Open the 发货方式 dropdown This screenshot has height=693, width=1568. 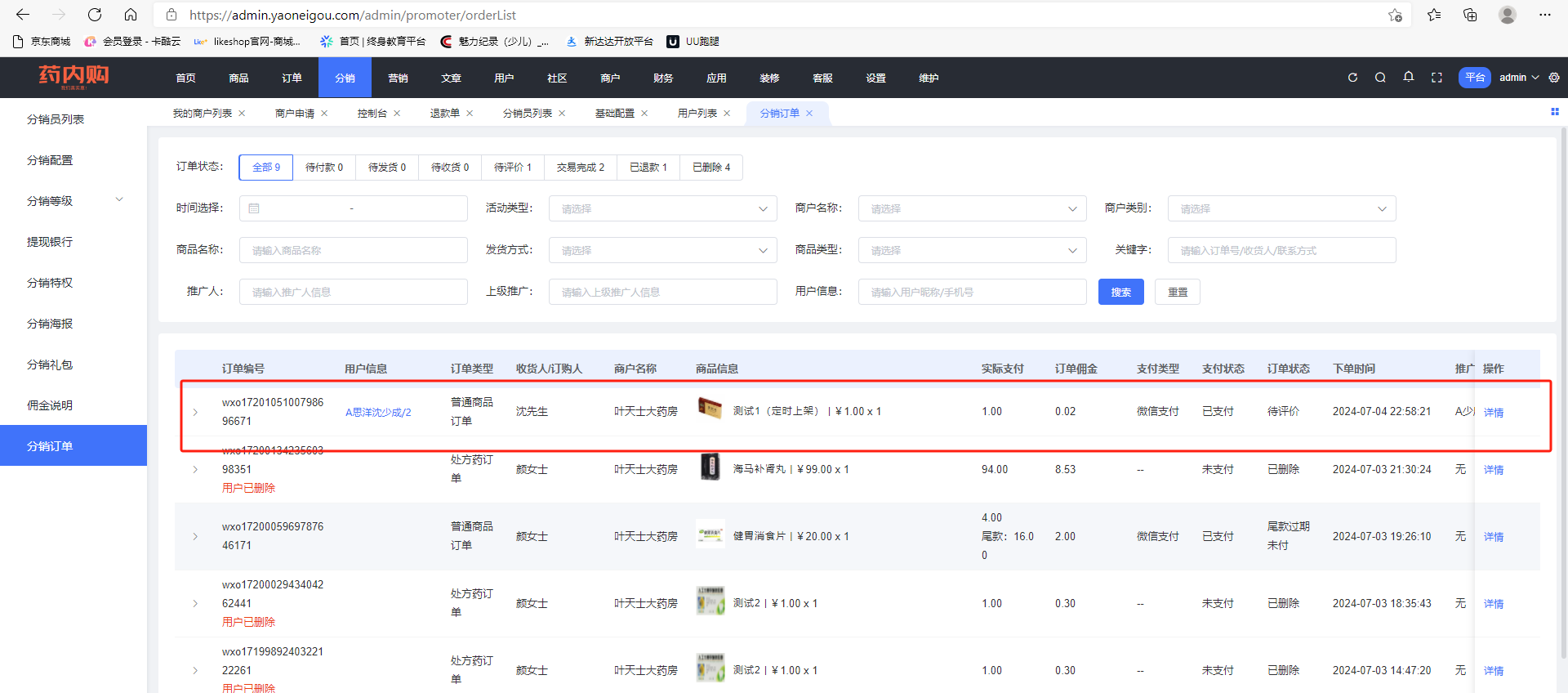tap(663, 250)
